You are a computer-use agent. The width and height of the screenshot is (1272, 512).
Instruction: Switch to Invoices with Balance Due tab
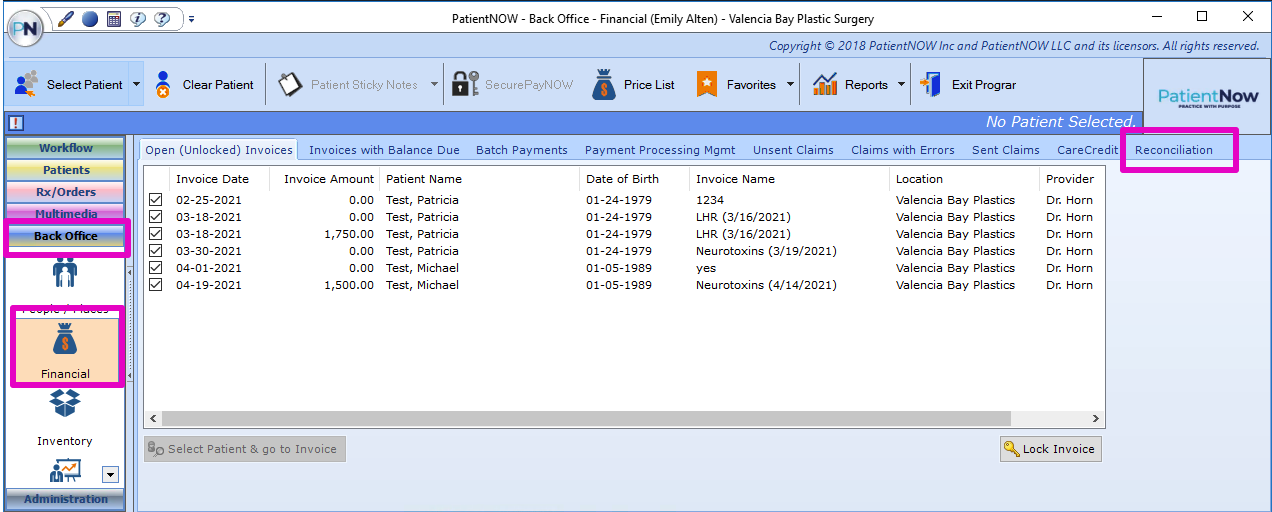tap(384, 150)
